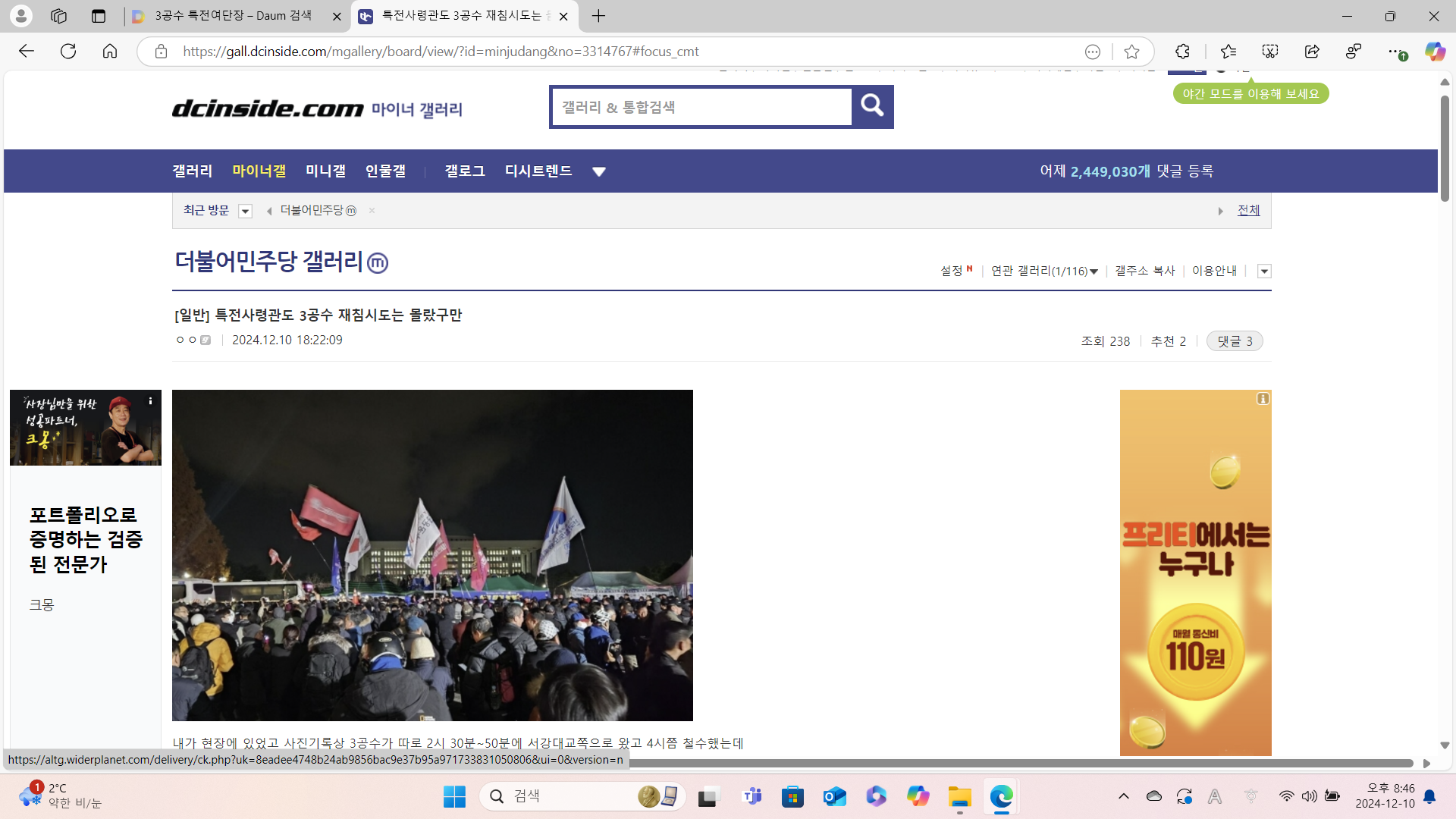Open the tab actions menu icon
1456x819 pixels.
point(99,16)
